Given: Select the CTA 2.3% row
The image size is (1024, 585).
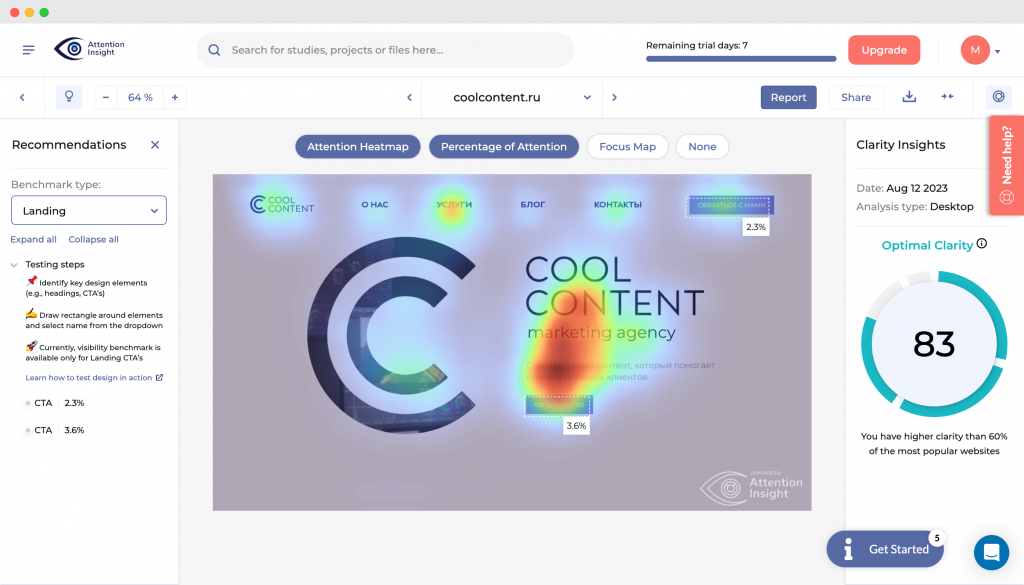Looking at the screenshot, I should (x=56, y=403).
